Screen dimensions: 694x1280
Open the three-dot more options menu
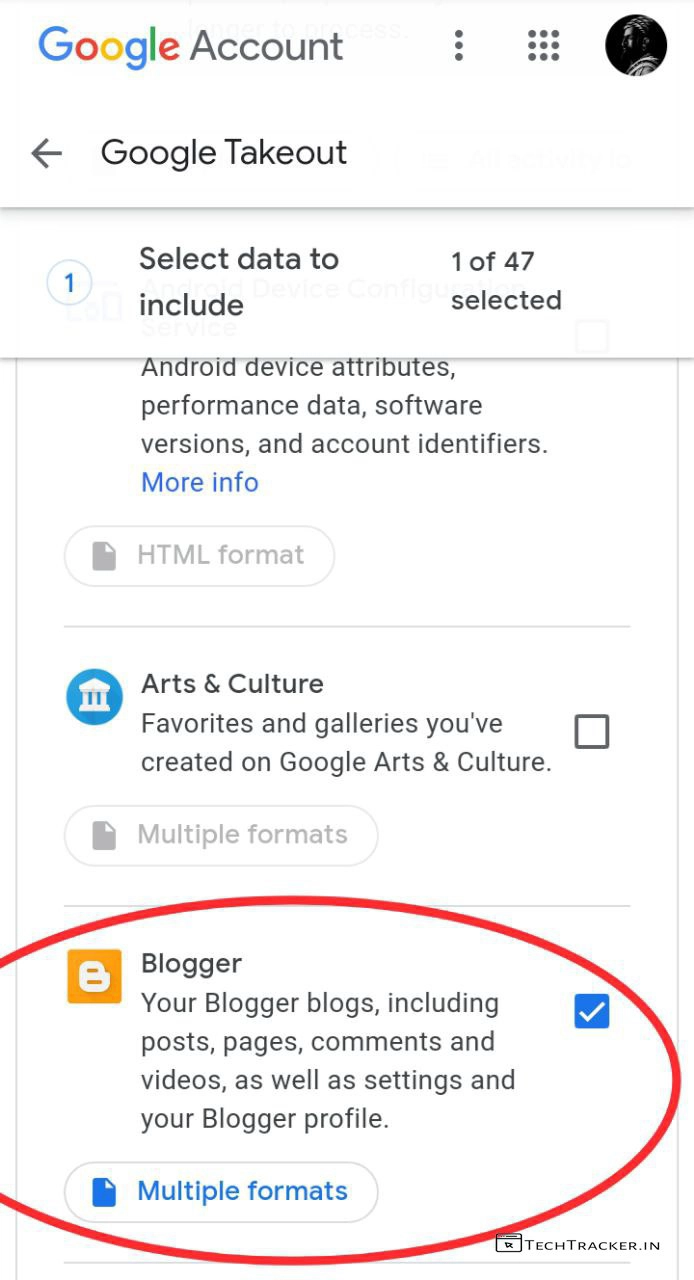[x=459, y=45]
